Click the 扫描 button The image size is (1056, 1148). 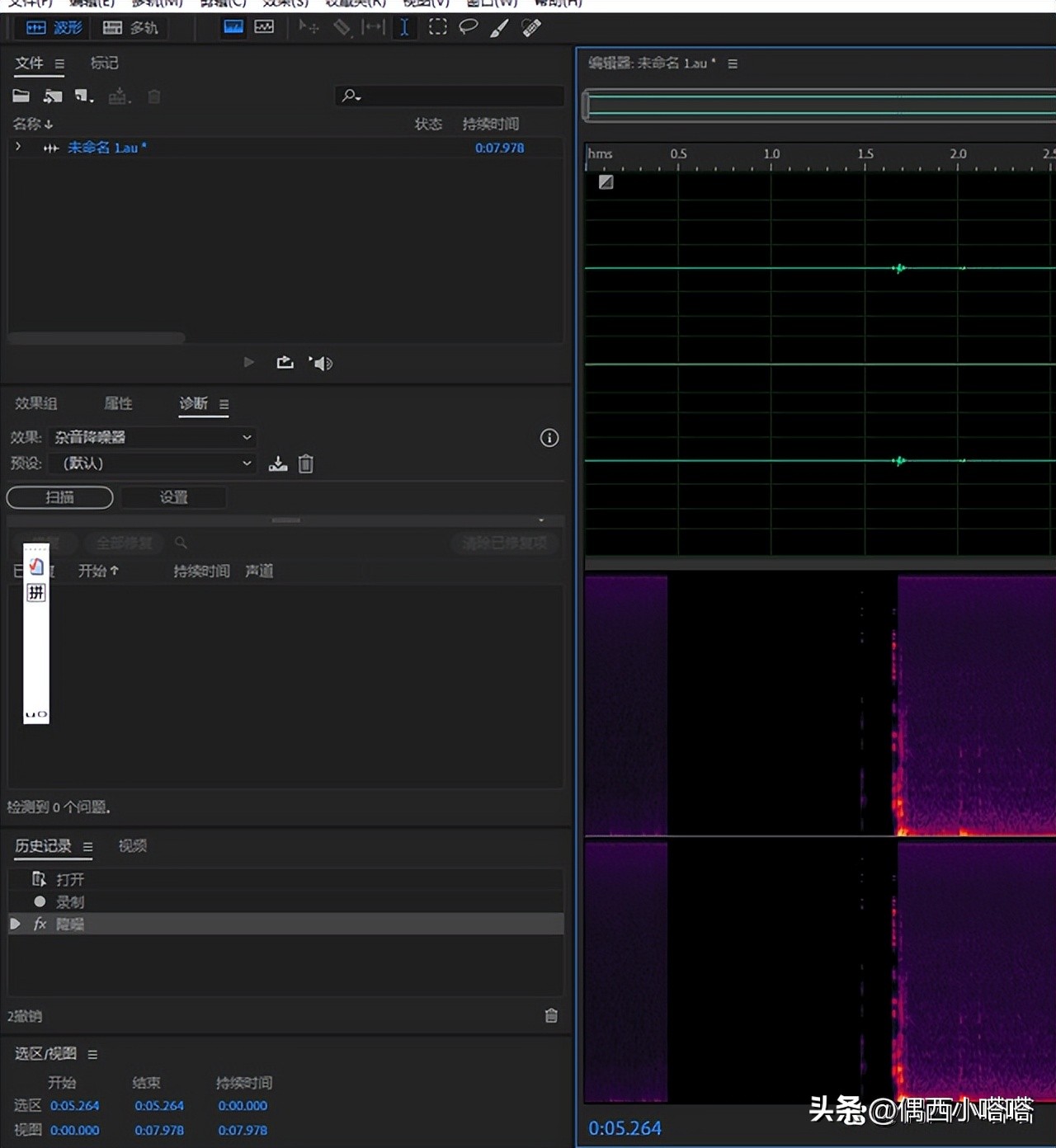click(x=59, y=497)
